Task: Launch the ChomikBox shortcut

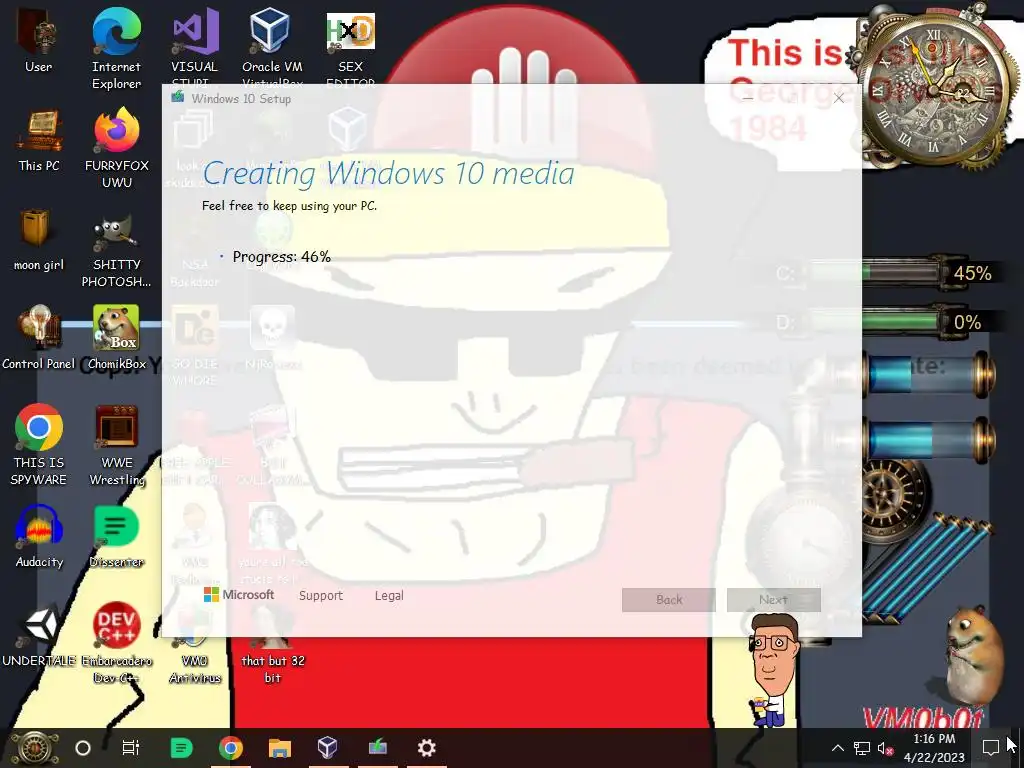Action: pos(116,338)
